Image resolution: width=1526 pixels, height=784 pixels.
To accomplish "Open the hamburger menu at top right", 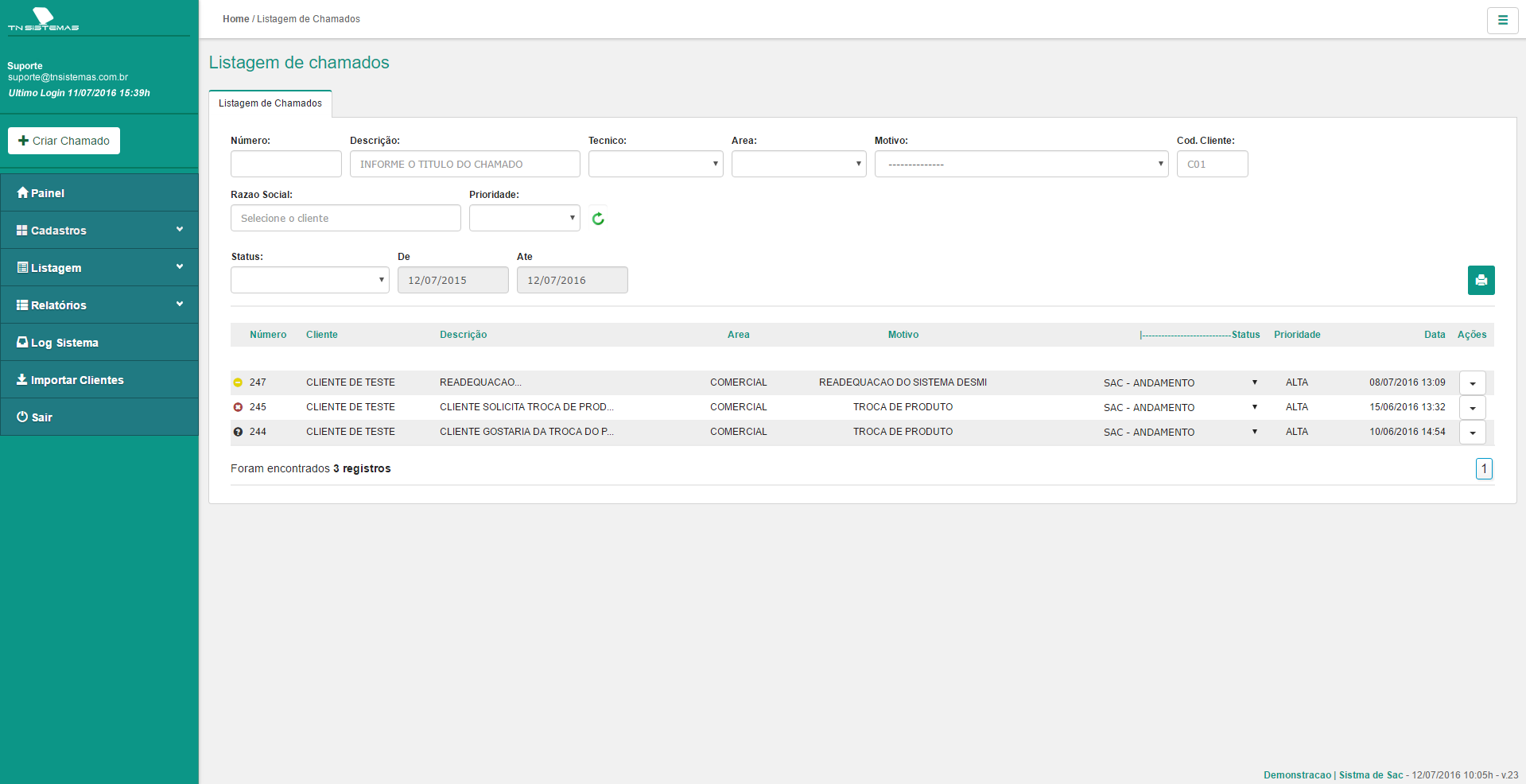I will pyautogui.click(x=1502, y=21).
